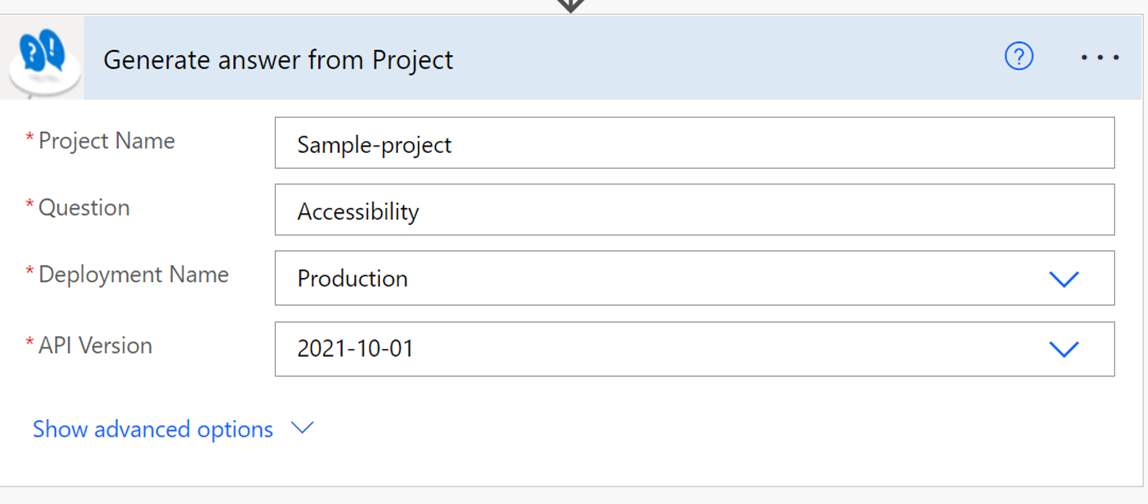Expand the Show advanced options link
This screenshot has height=504, width=1148.
point(153,429)
